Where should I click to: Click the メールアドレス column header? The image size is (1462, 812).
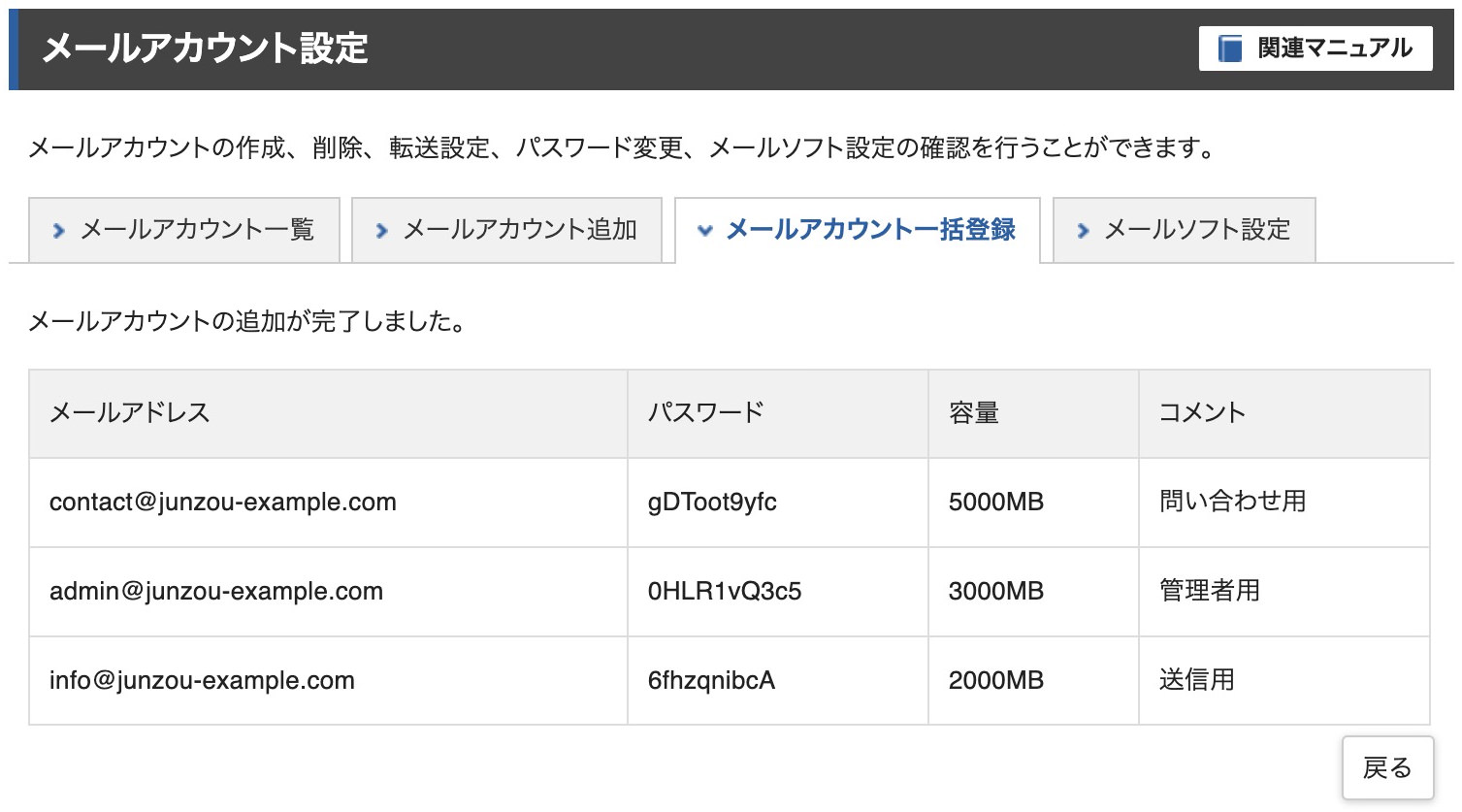[130, 413]
